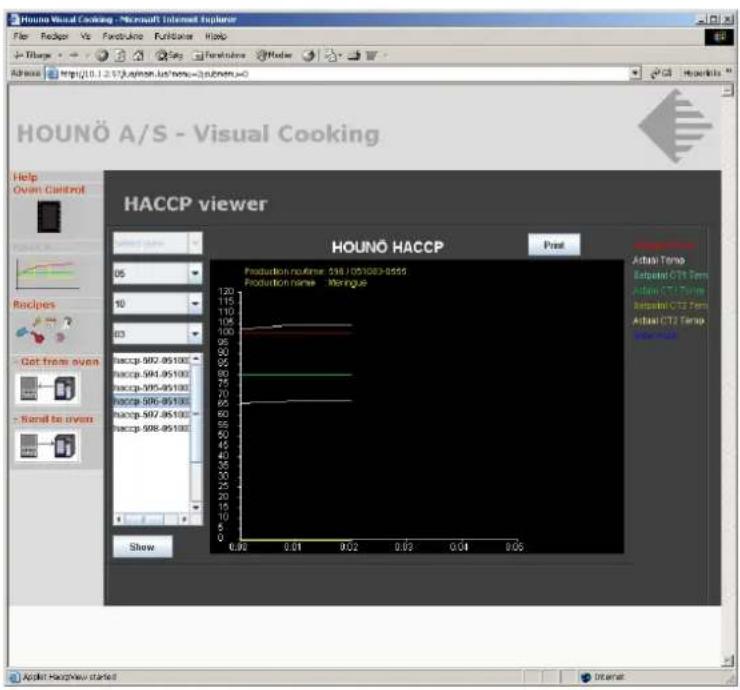
Task: Click the page scrollbar up arrow
Action: coord(728,90)
